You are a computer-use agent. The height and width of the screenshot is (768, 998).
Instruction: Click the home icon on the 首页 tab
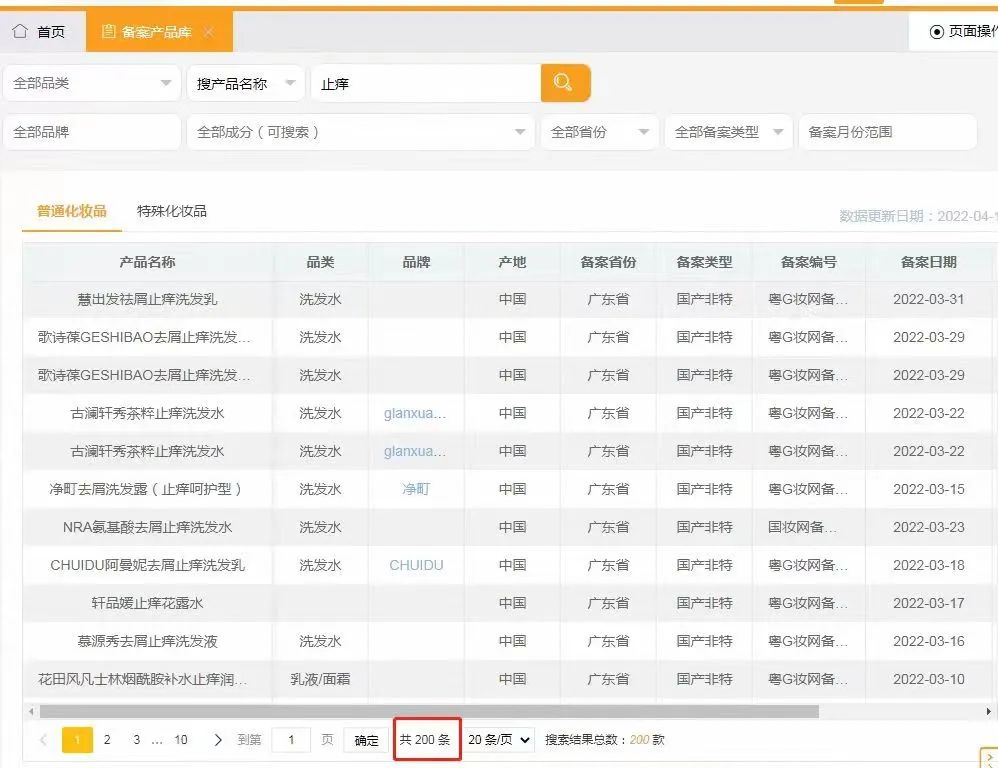[x=17, y=31]
